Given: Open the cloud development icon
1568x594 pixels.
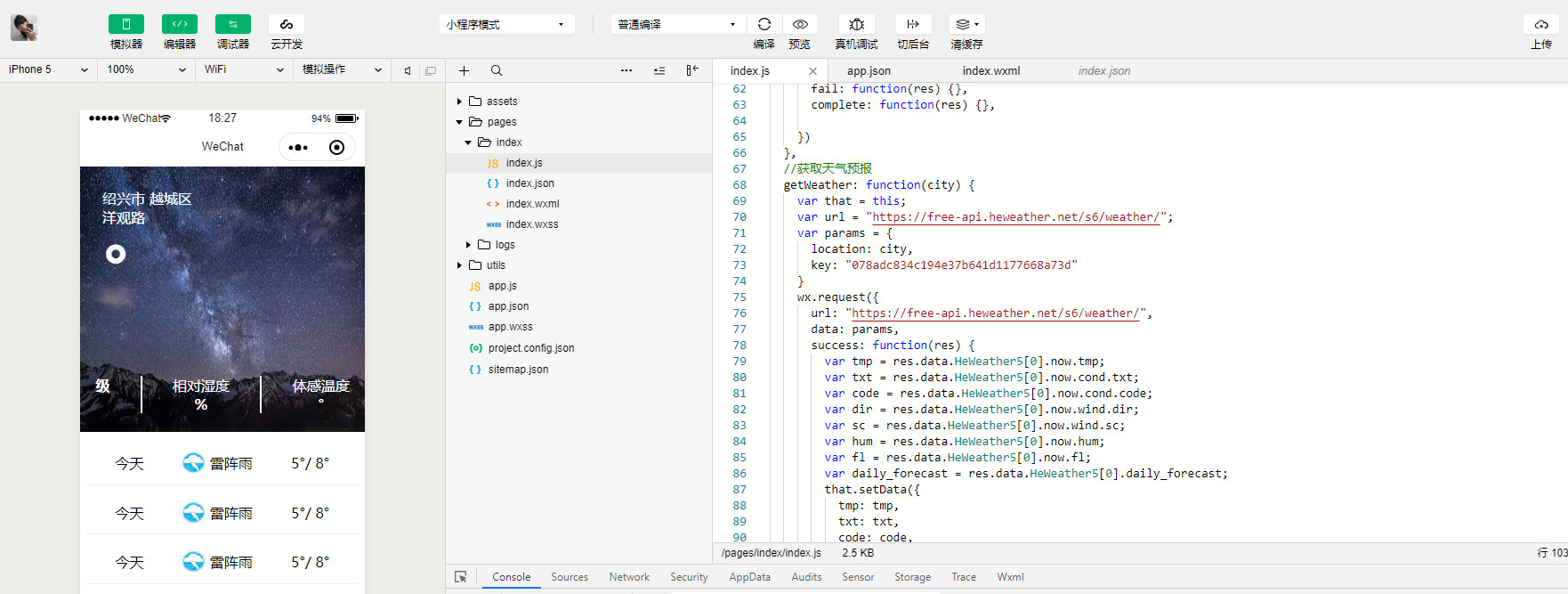Looking at the screenshot, I should point(286,24).
